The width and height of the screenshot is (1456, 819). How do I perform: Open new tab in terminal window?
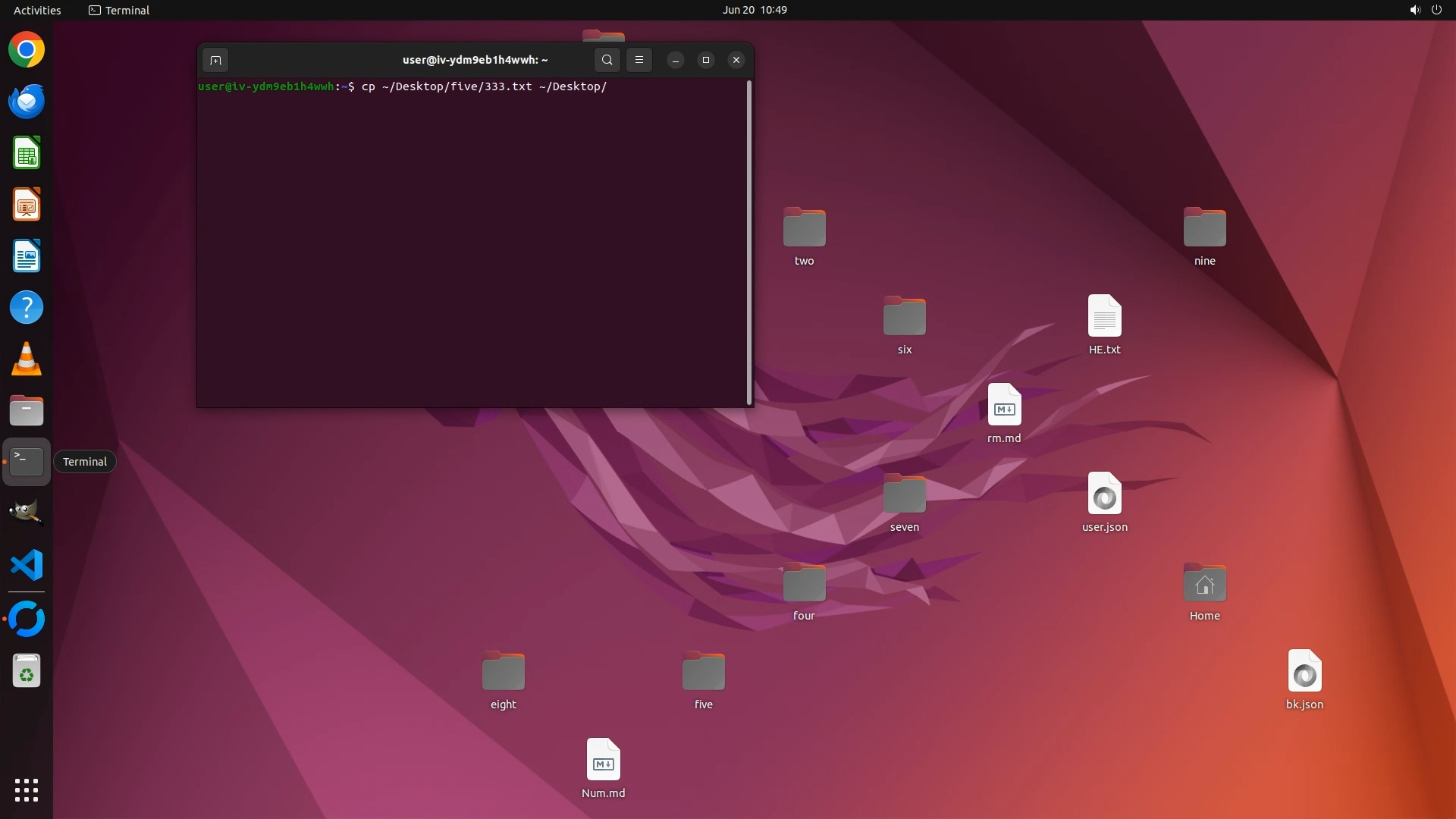click(x=215, y=60)
